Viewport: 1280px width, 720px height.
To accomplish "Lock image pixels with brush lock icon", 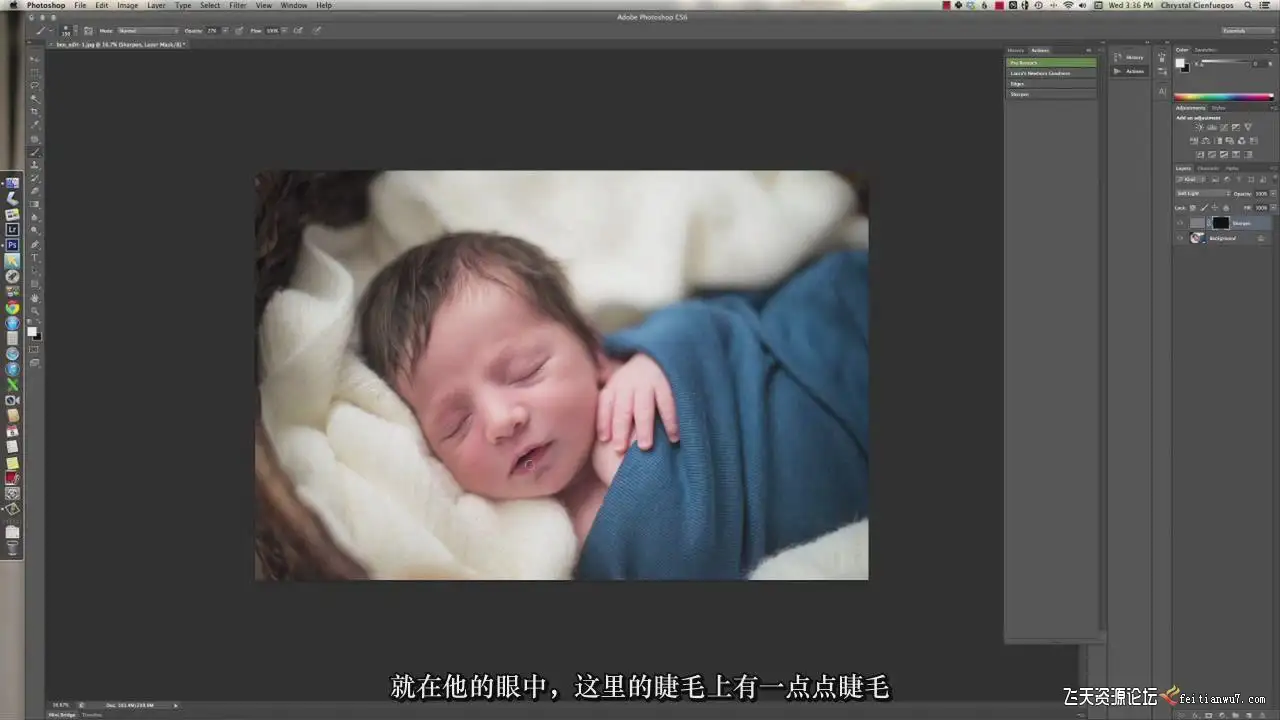I will click(x=1204, y=208).
